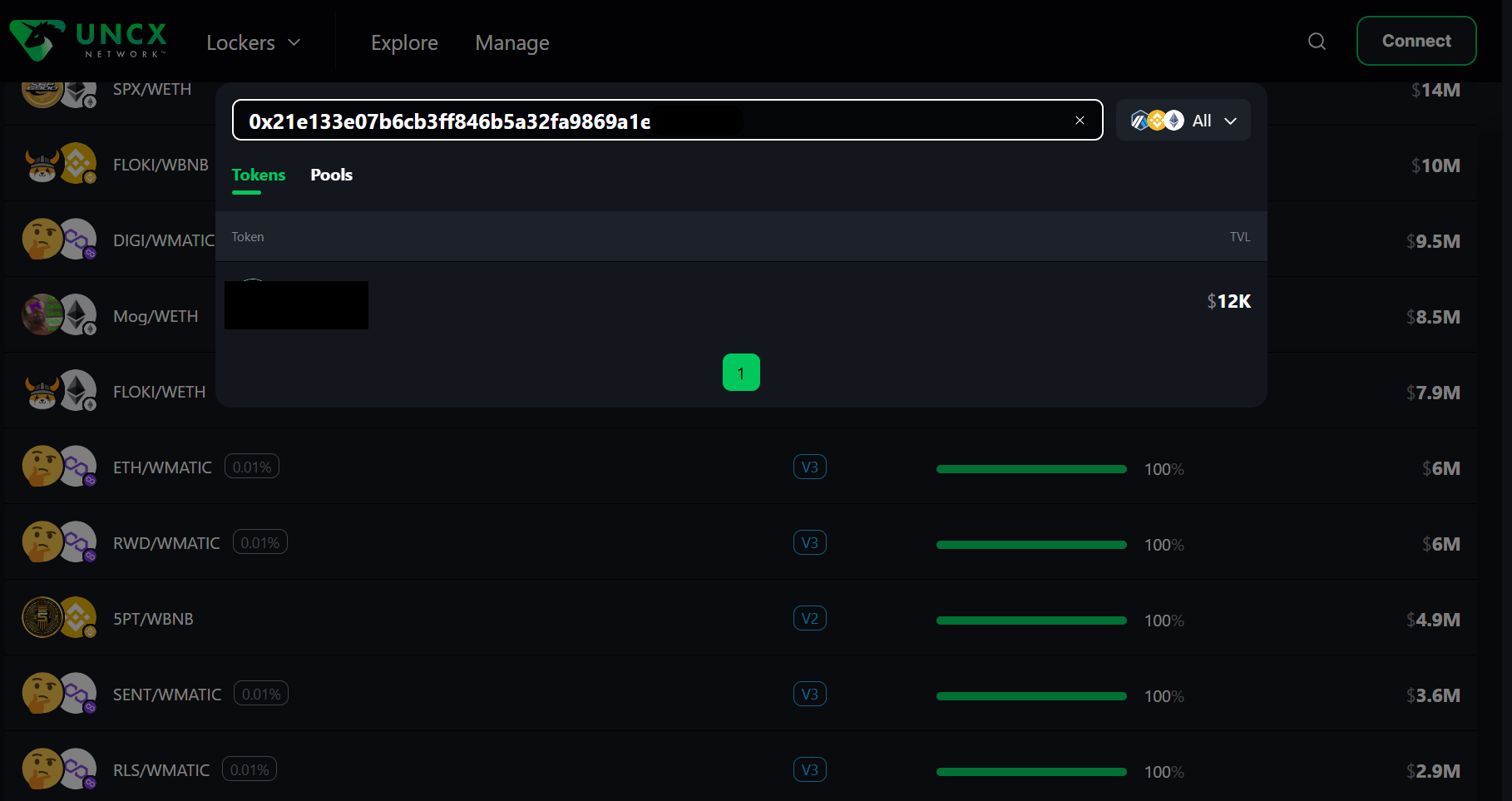Open the All networks chain selector

coord(1183,121)
